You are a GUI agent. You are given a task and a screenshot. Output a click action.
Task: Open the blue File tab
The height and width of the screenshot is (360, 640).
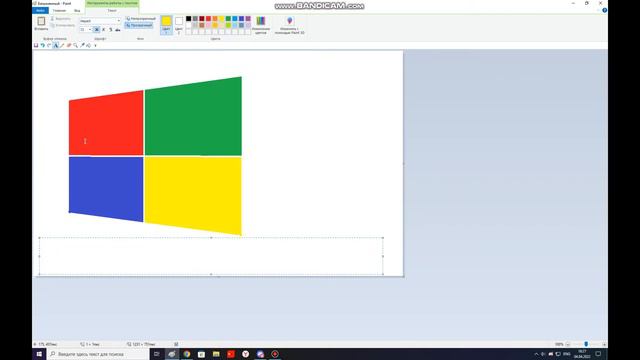pyautogui.click(x=40, y=10)
